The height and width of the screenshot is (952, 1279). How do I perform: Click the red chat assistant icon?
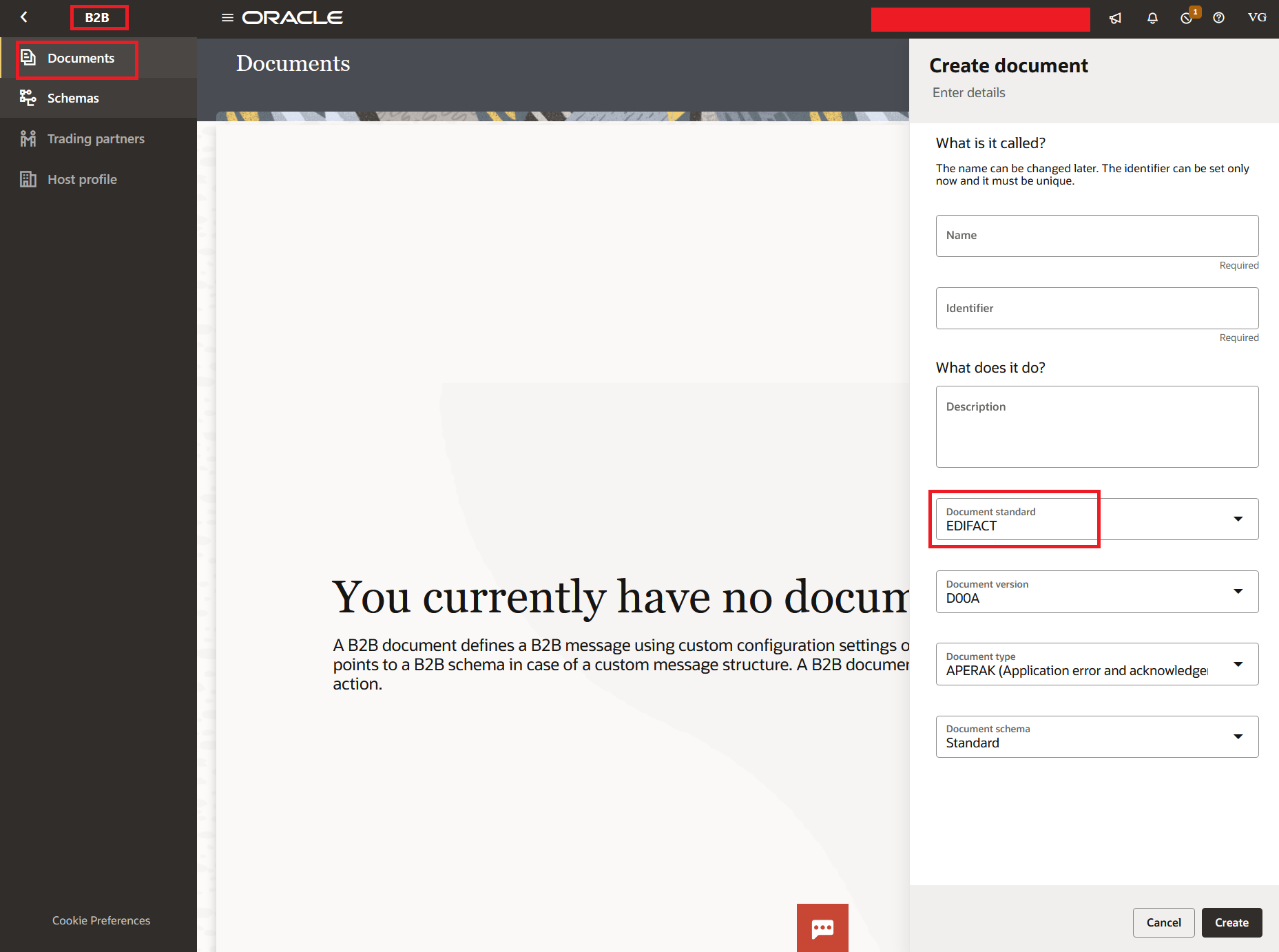pyautogui.click(x=822, y=928)
